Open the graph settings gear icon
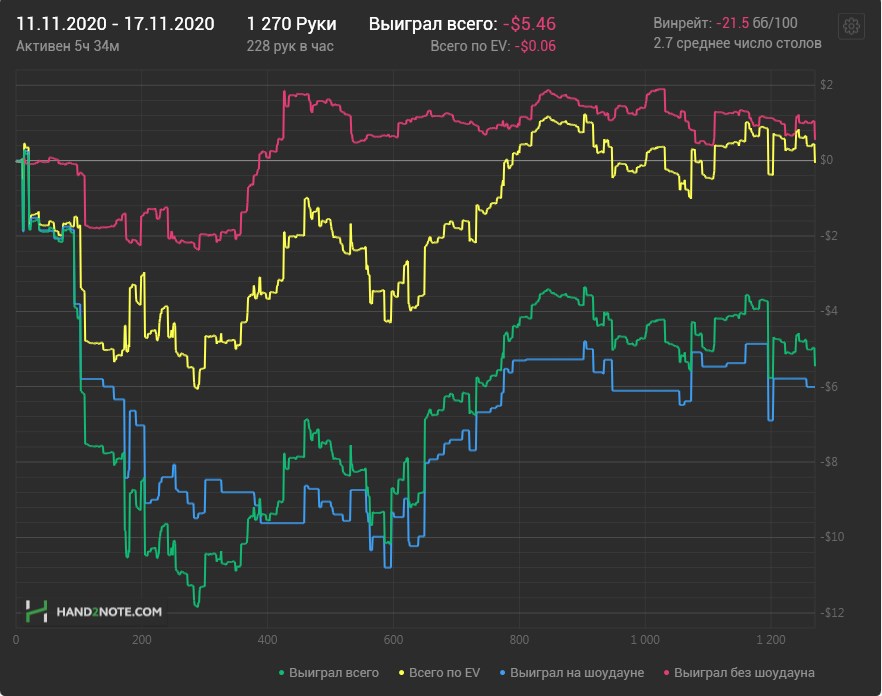Viewport: 882px width, 696px height. coord(852,27)
